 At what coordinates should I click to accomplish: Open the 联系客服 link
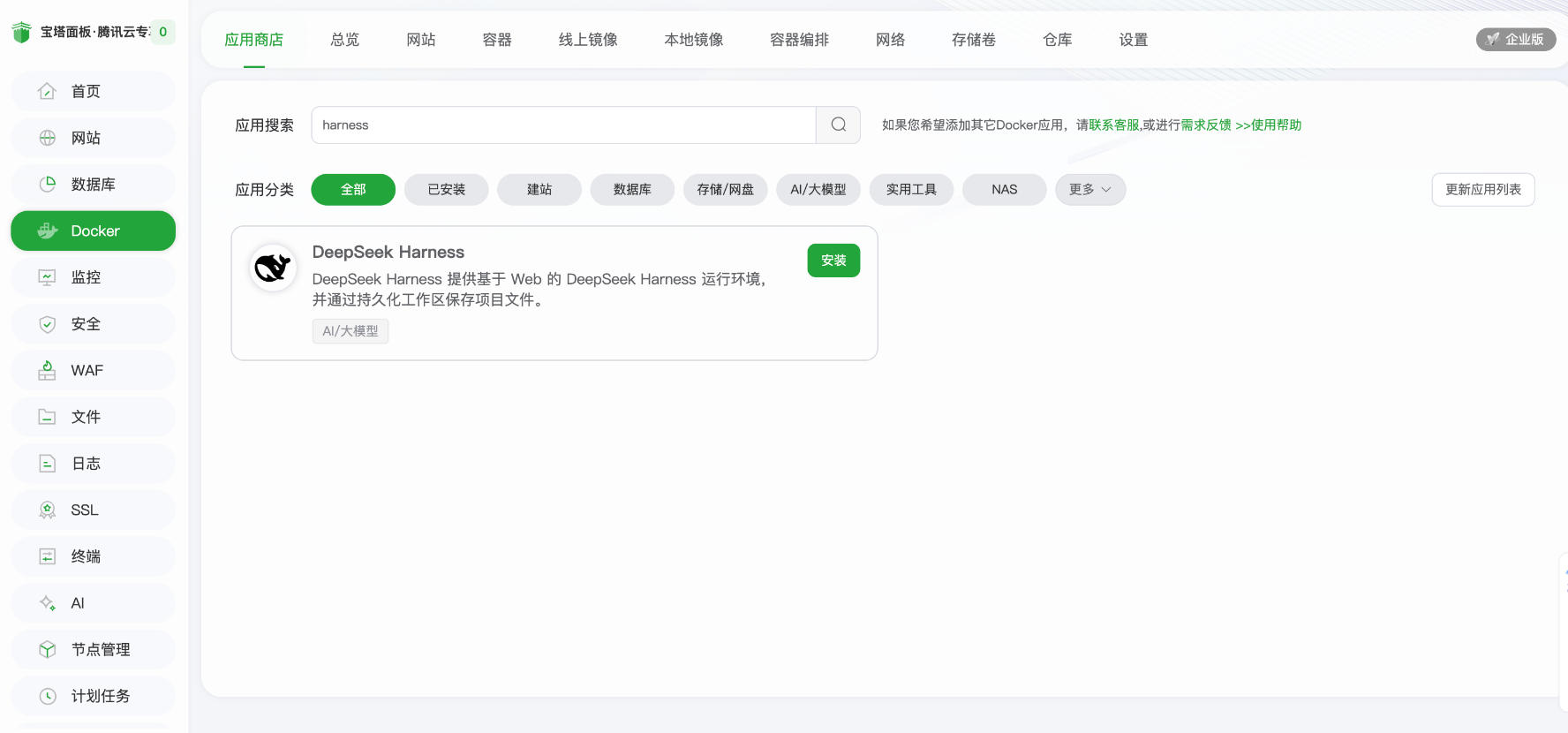click(x=1114, y=125)
